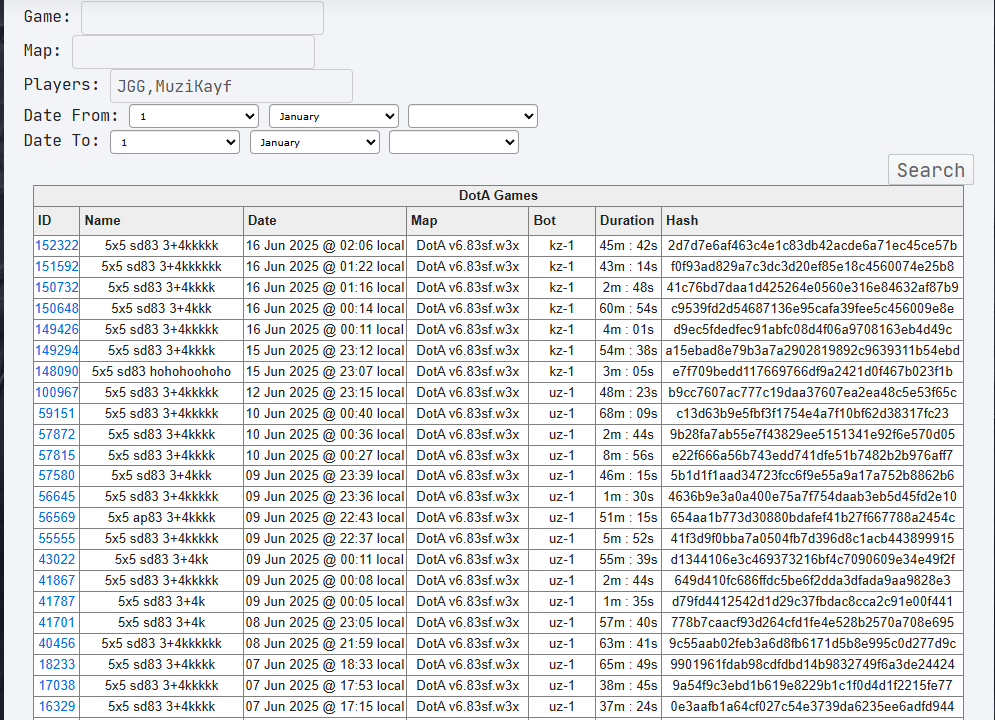
Task: Open game ID 16329
Action: 56,705
